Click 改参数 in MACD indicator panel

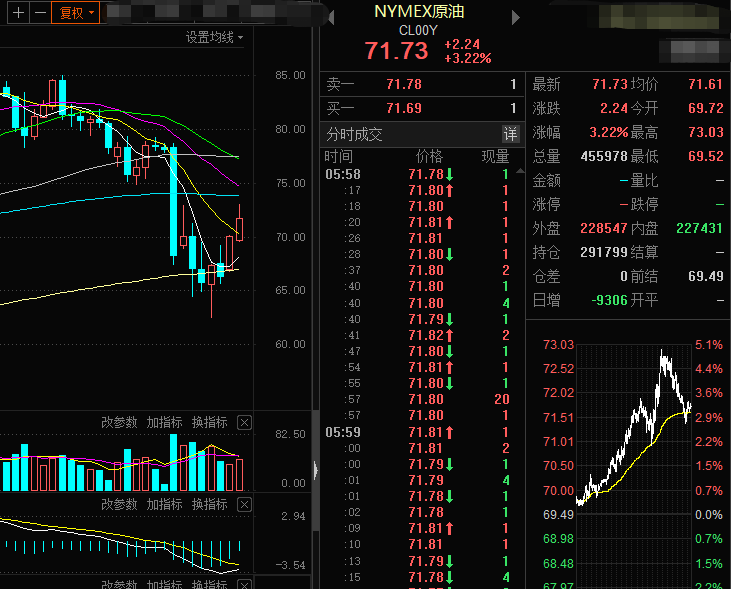click(119, 505)
